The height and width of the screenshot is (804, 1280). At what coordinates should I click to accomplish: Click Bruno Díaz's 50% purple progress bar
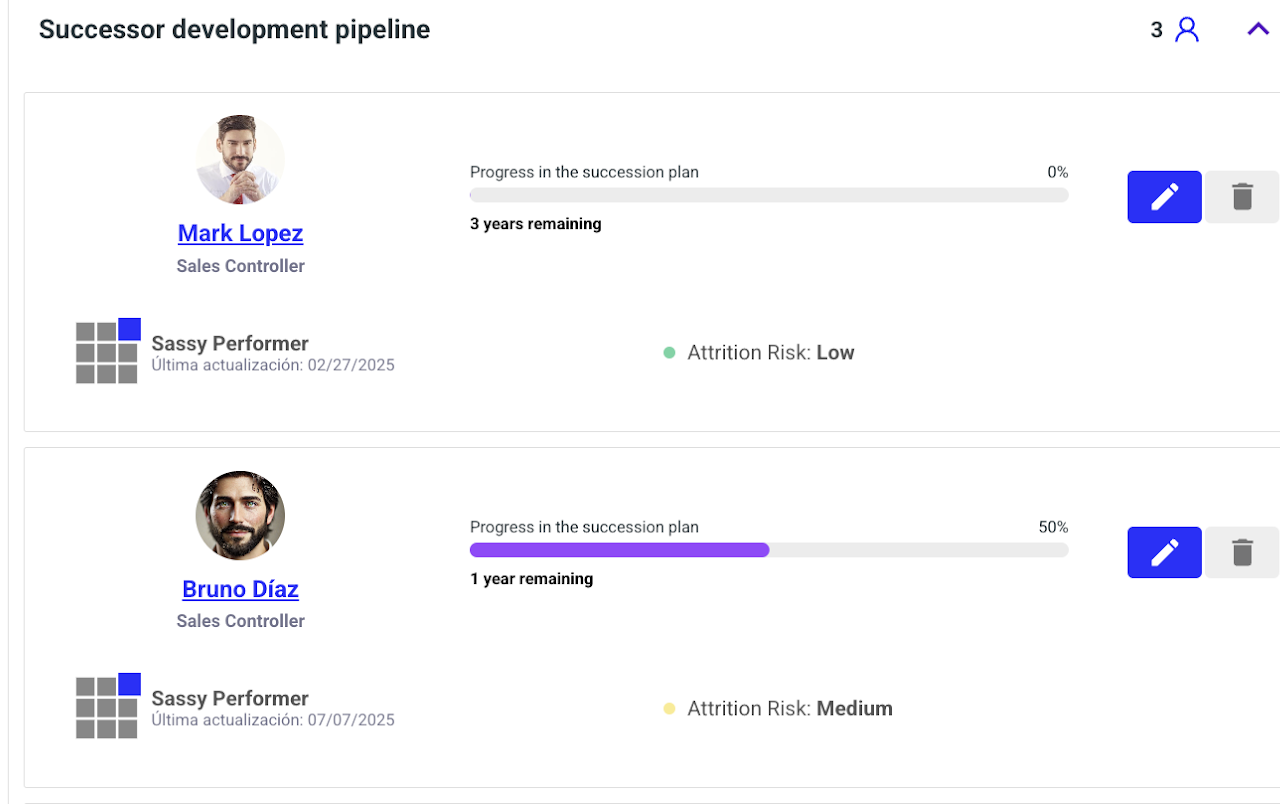click(x=619, y=550)
